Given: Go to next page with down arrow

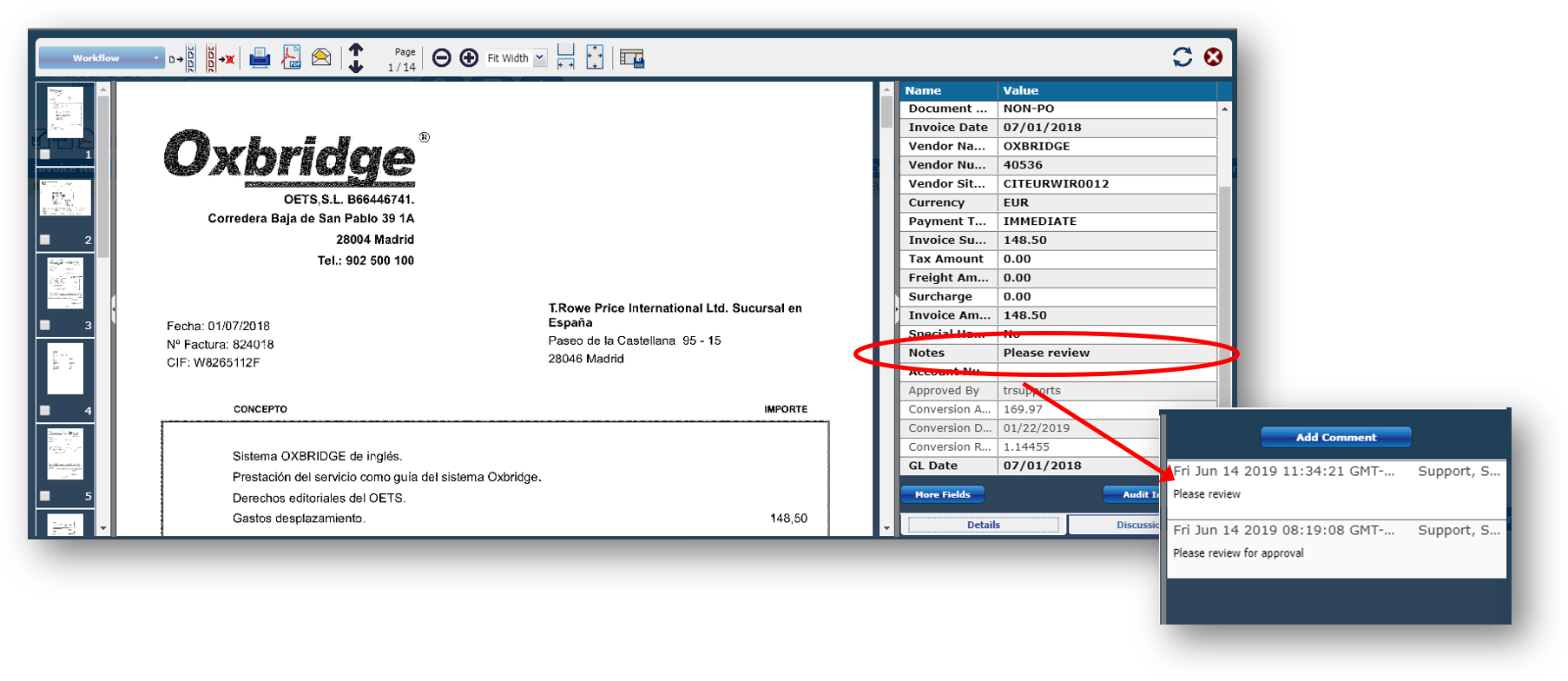Looking at the screenshot, I should click(x=356, y=66).
